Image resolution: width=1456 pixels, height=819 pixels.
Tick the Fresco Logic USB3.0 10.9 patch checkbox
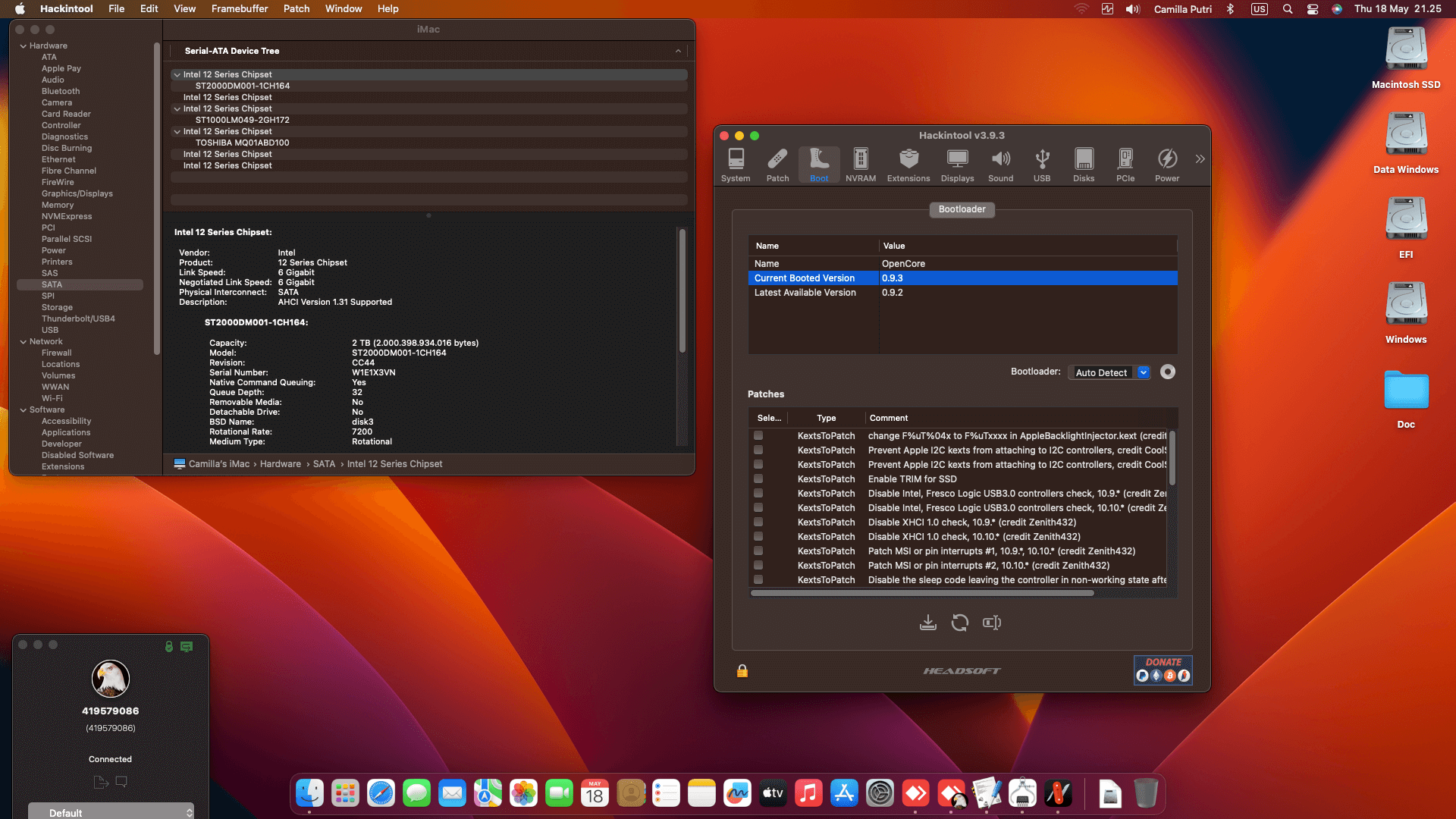(758, 494)
